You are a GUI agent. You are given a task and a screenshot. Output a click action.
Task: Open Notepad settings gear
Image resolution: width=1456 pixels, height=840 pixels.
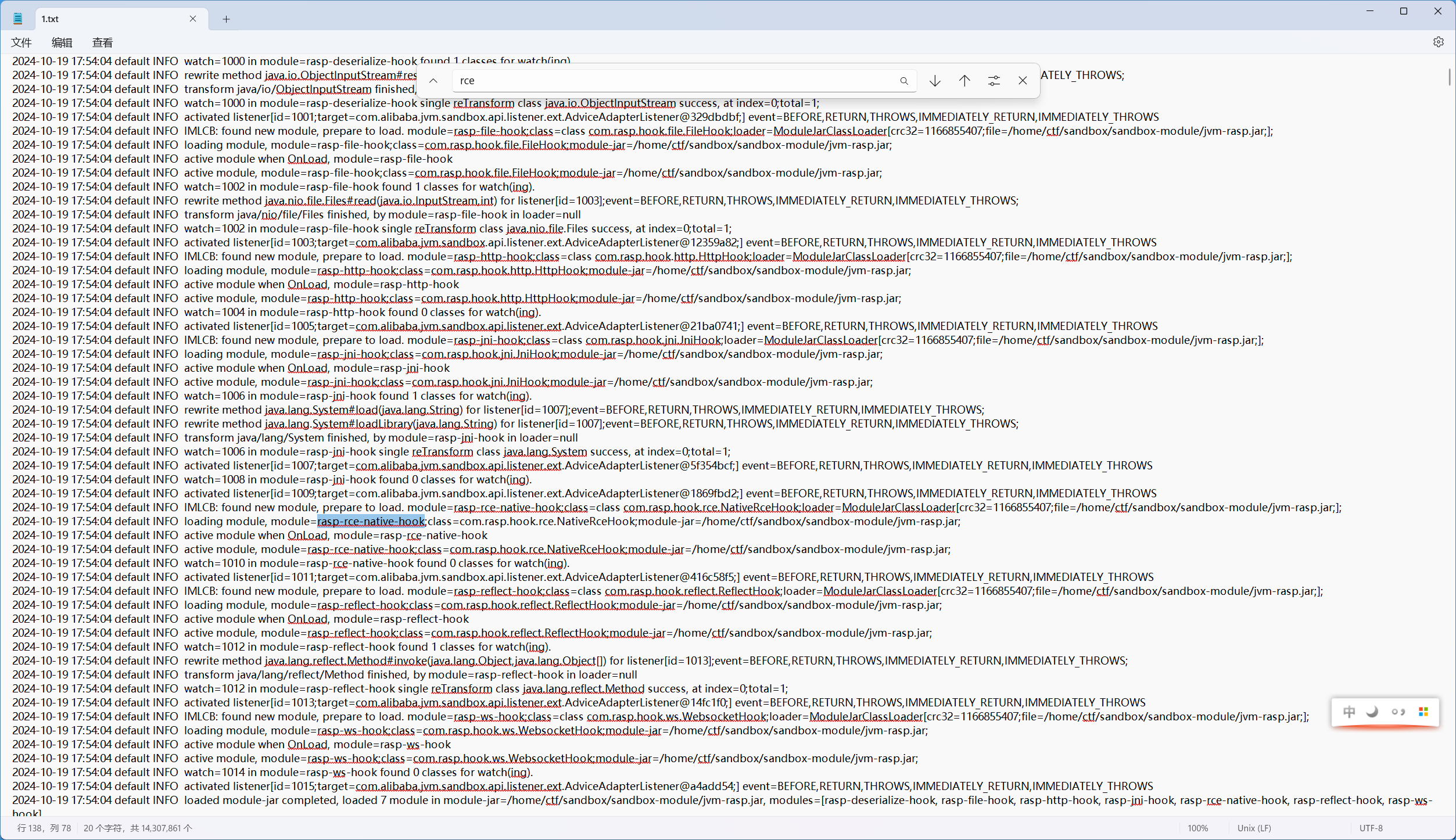tap(1438, 42)
